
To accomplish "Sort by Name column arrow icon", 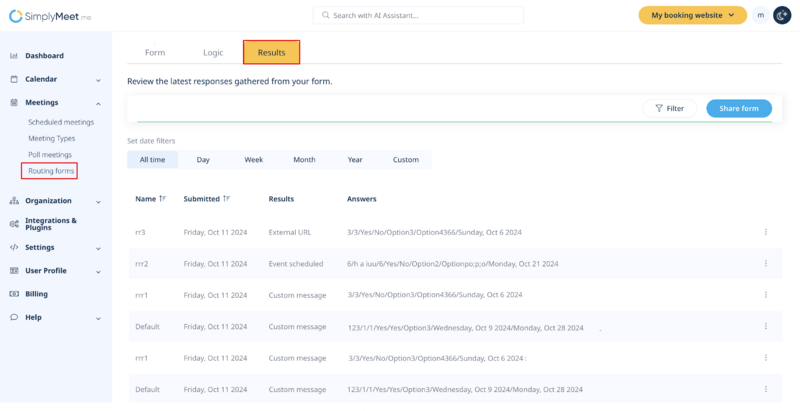I will click(x=162, y=199).
